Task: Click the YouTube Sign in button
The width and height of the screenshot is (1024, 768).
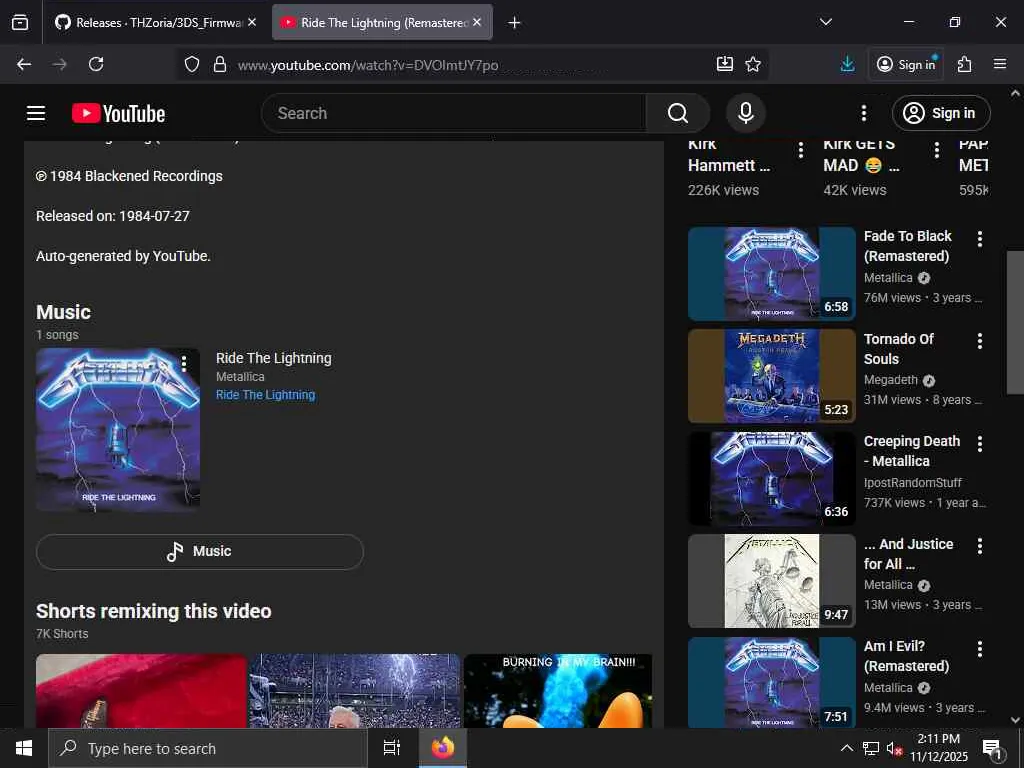Action: (x=941, y=114)
